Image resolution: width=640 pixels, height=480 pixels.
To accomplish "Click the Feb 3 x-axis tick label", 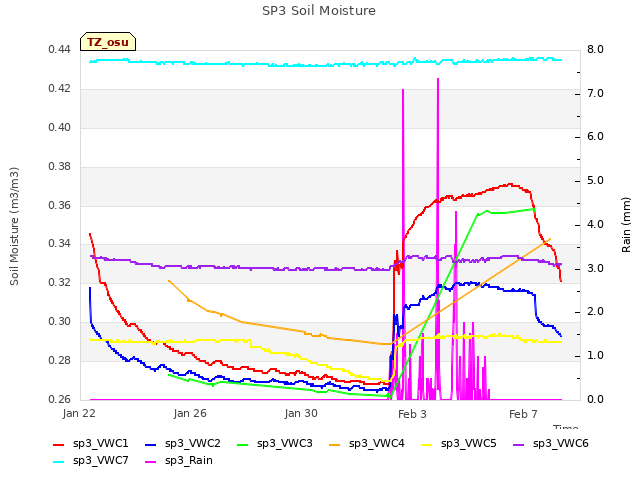I will tap(412, 414).
